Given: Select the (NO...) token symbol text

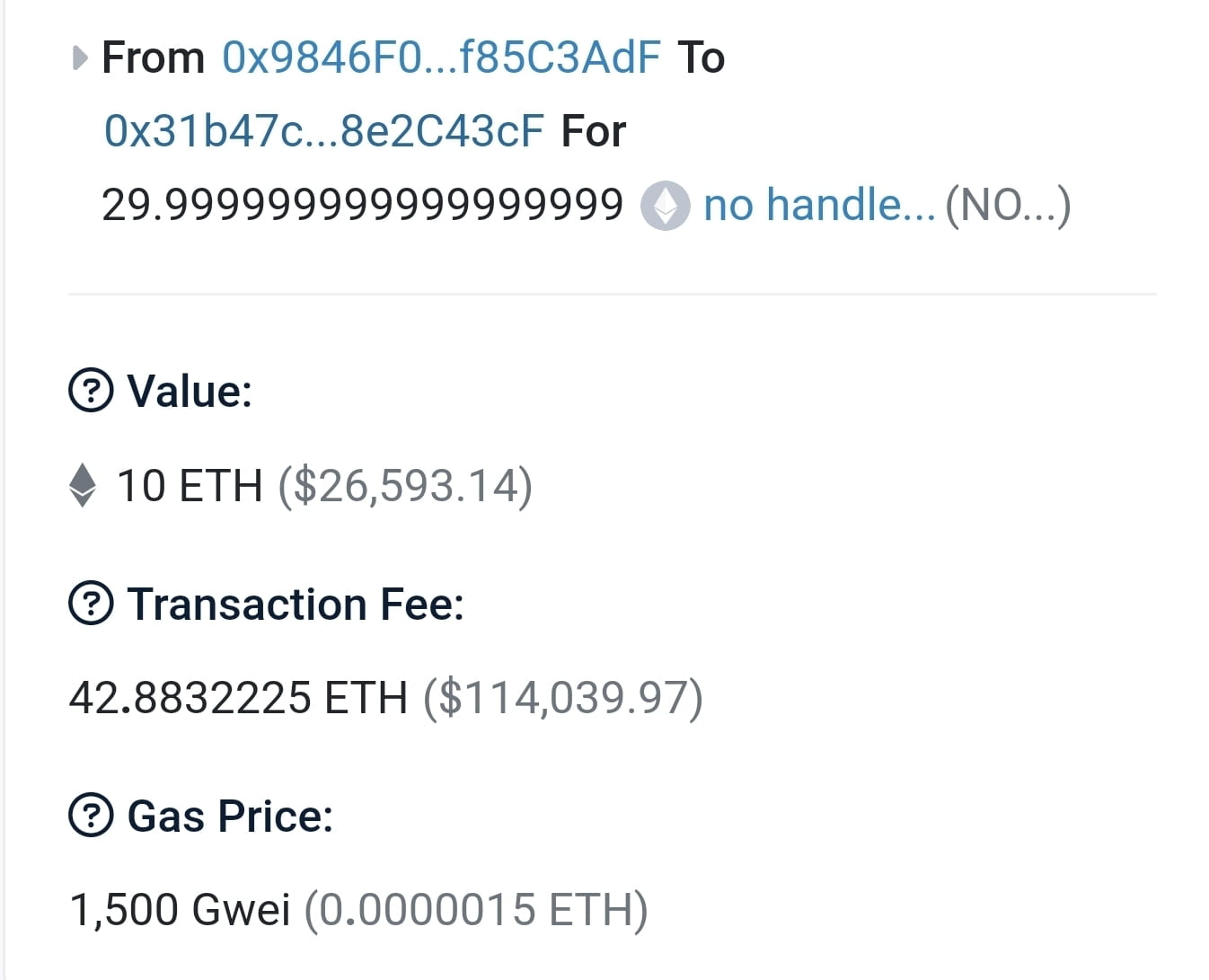Looking at the screenshot, I should coord(1006,205).
